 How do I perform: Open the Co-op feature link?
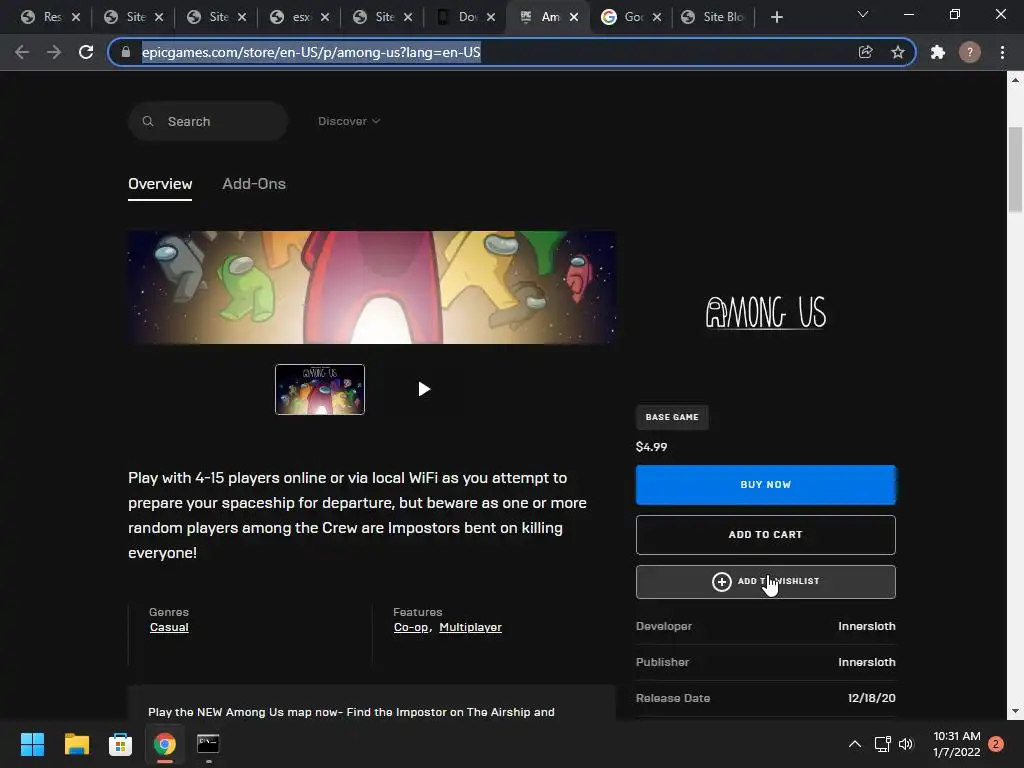click(x=411, y=628)
